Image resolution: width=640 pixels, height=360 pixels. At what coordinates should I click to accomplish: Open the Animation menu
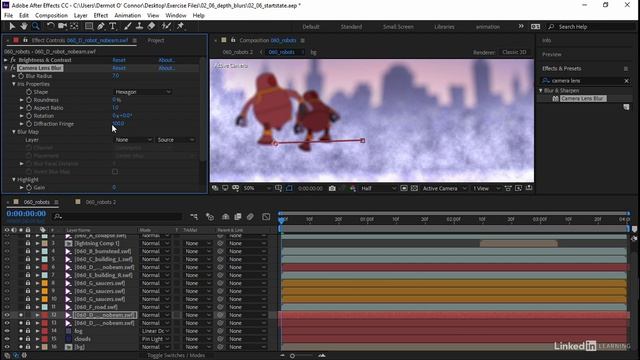coord(127,16)
